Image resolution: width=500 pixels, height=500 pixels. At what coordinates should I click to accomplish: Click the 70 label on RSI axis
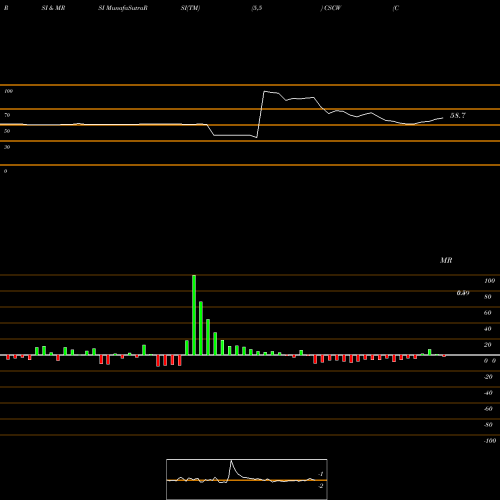pos(7,115)
